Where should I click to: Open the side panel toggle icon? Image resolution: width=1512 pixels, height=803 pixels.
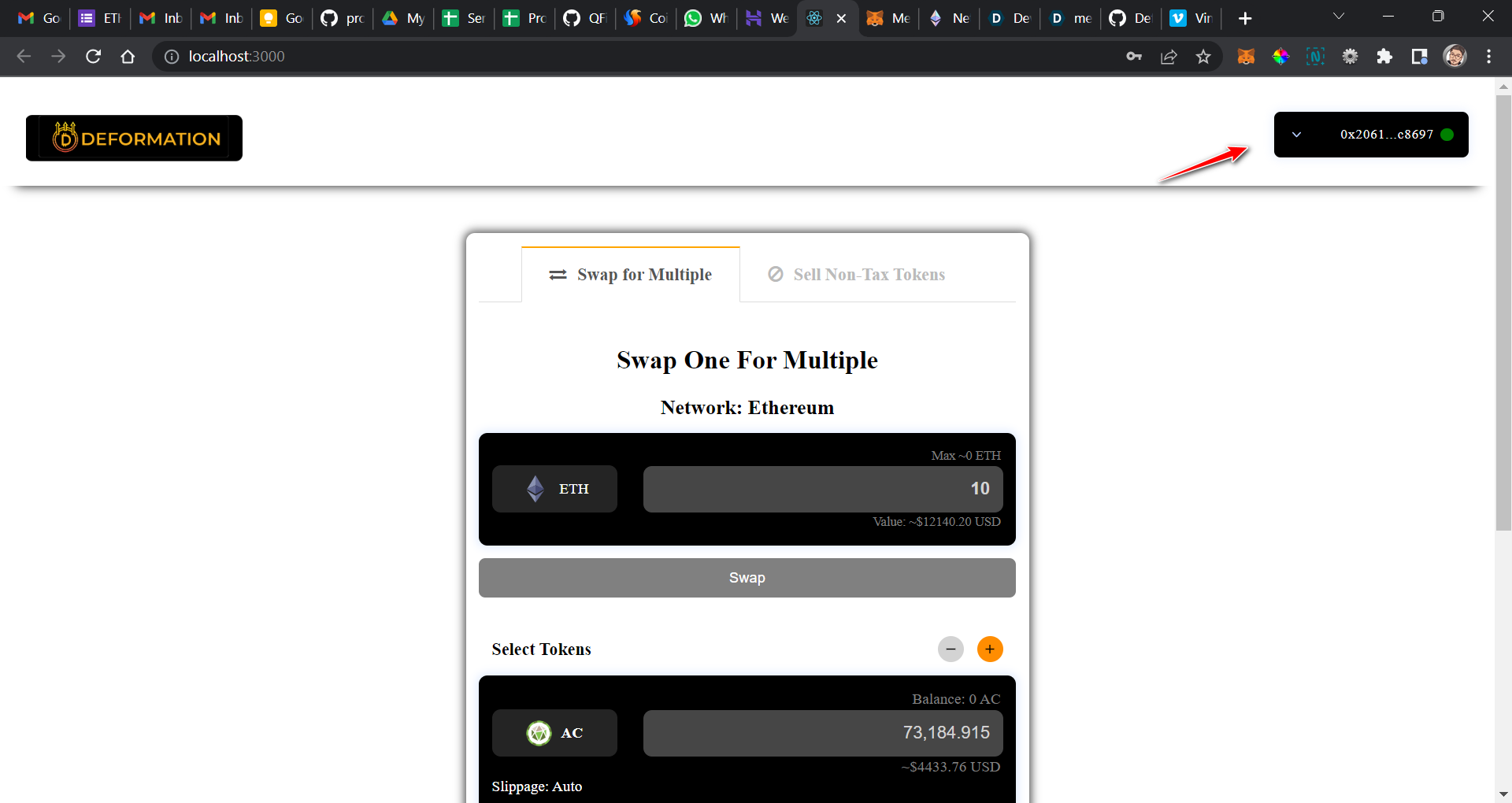coord(1419,56)
